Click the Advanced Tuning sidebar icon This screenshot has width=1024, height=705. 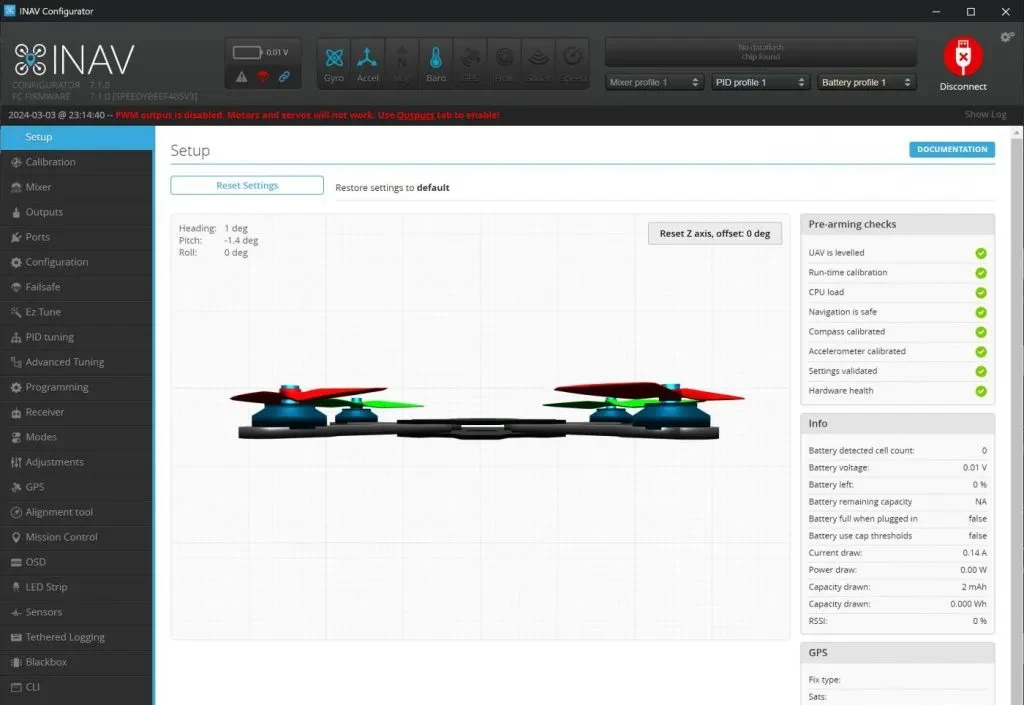[x=16, y=362]
